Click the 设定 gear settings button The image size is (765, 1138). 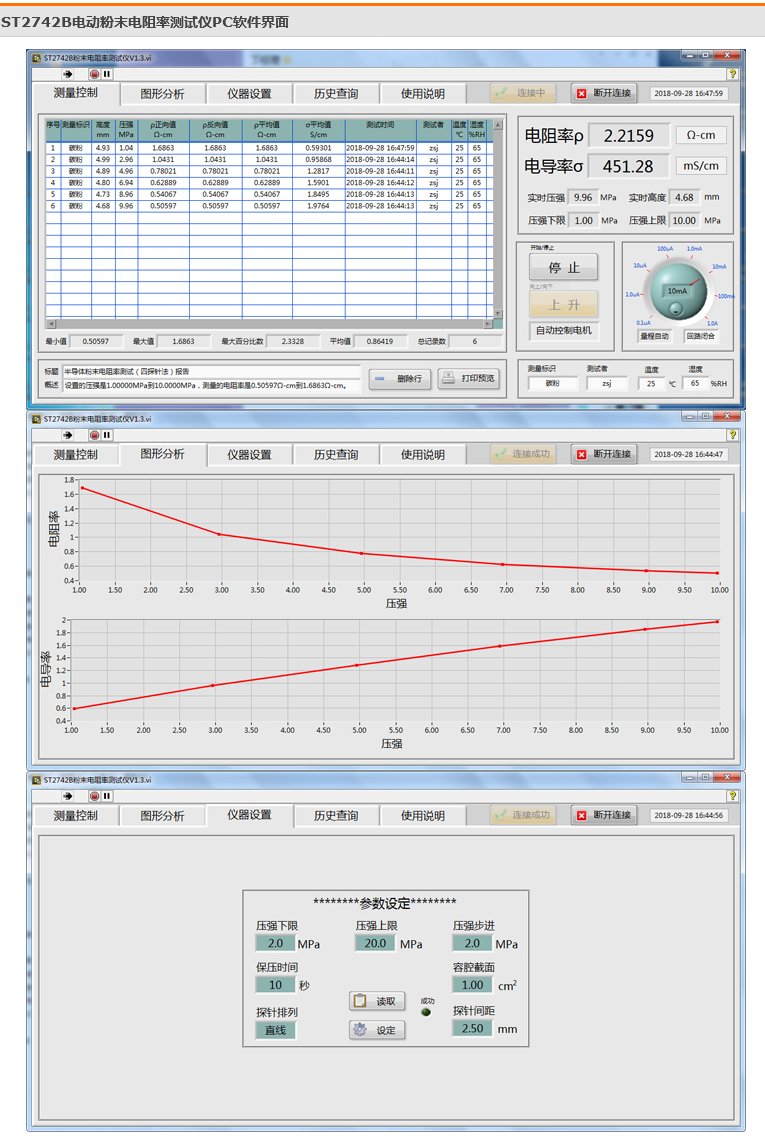coord(377,1030)
